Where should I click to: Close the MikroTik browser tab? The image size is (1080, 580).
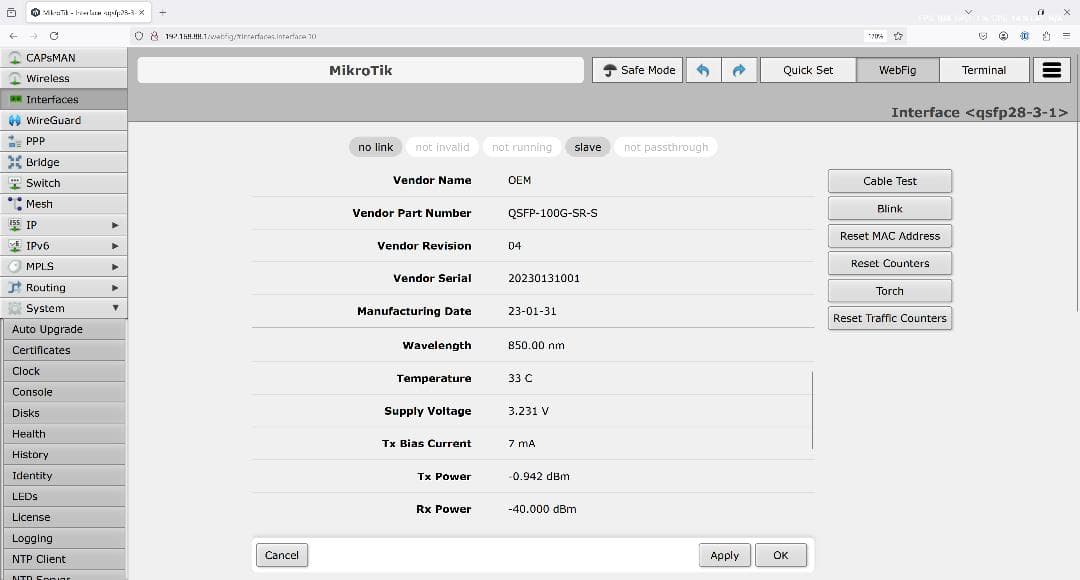coord(142,12)
